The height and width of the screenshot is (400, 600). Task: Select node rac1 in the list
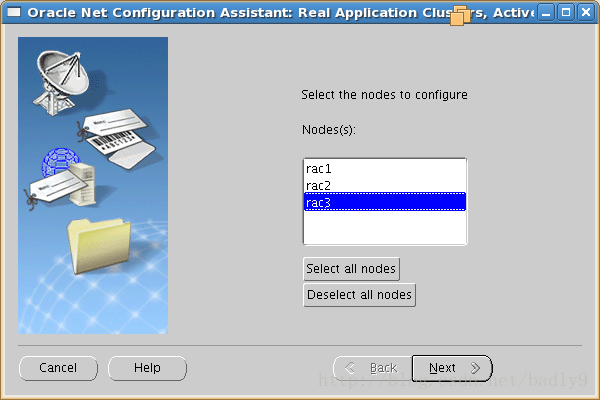(x=385, y=168)
